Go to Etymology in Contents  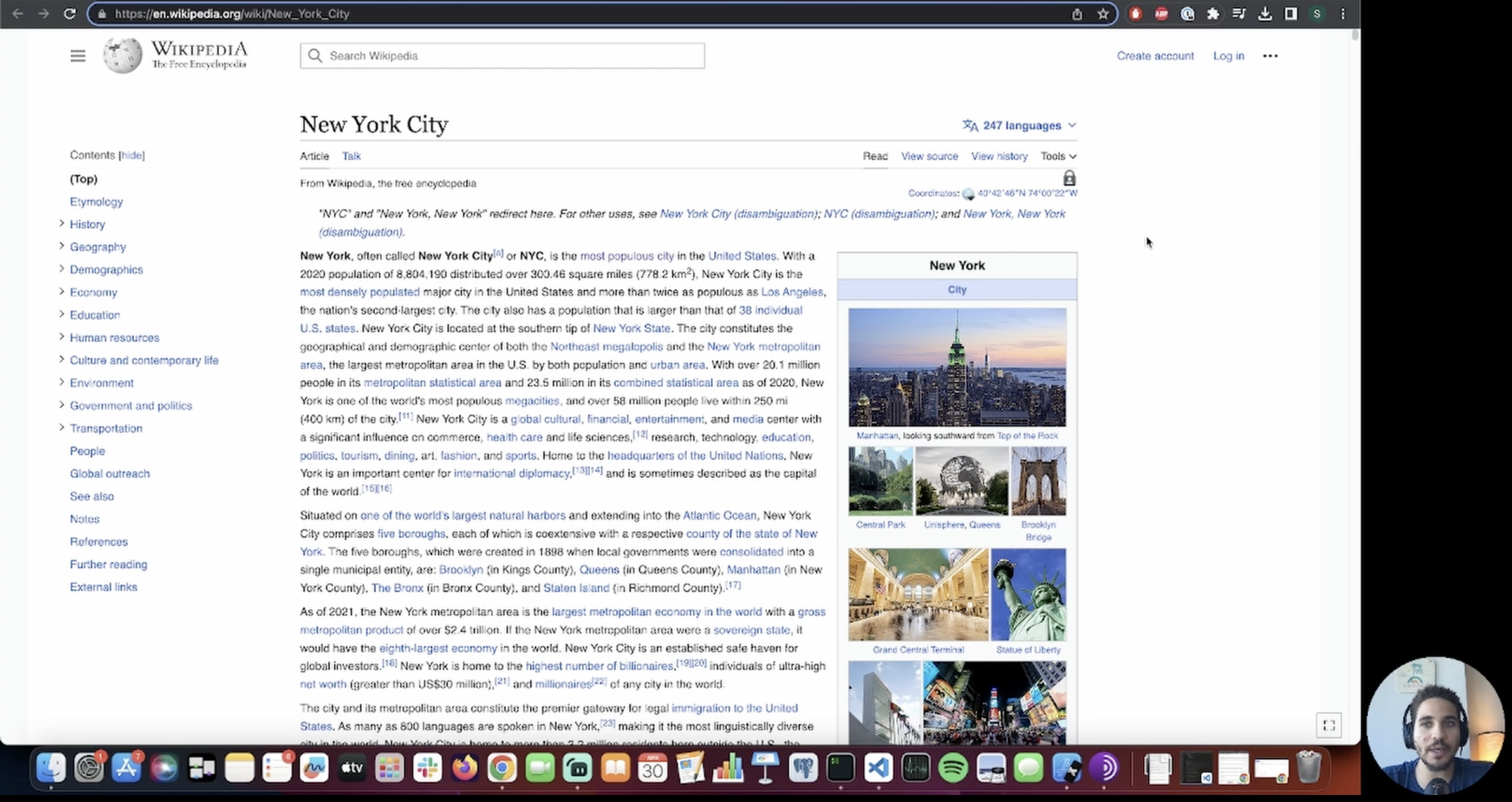(96, 202)
